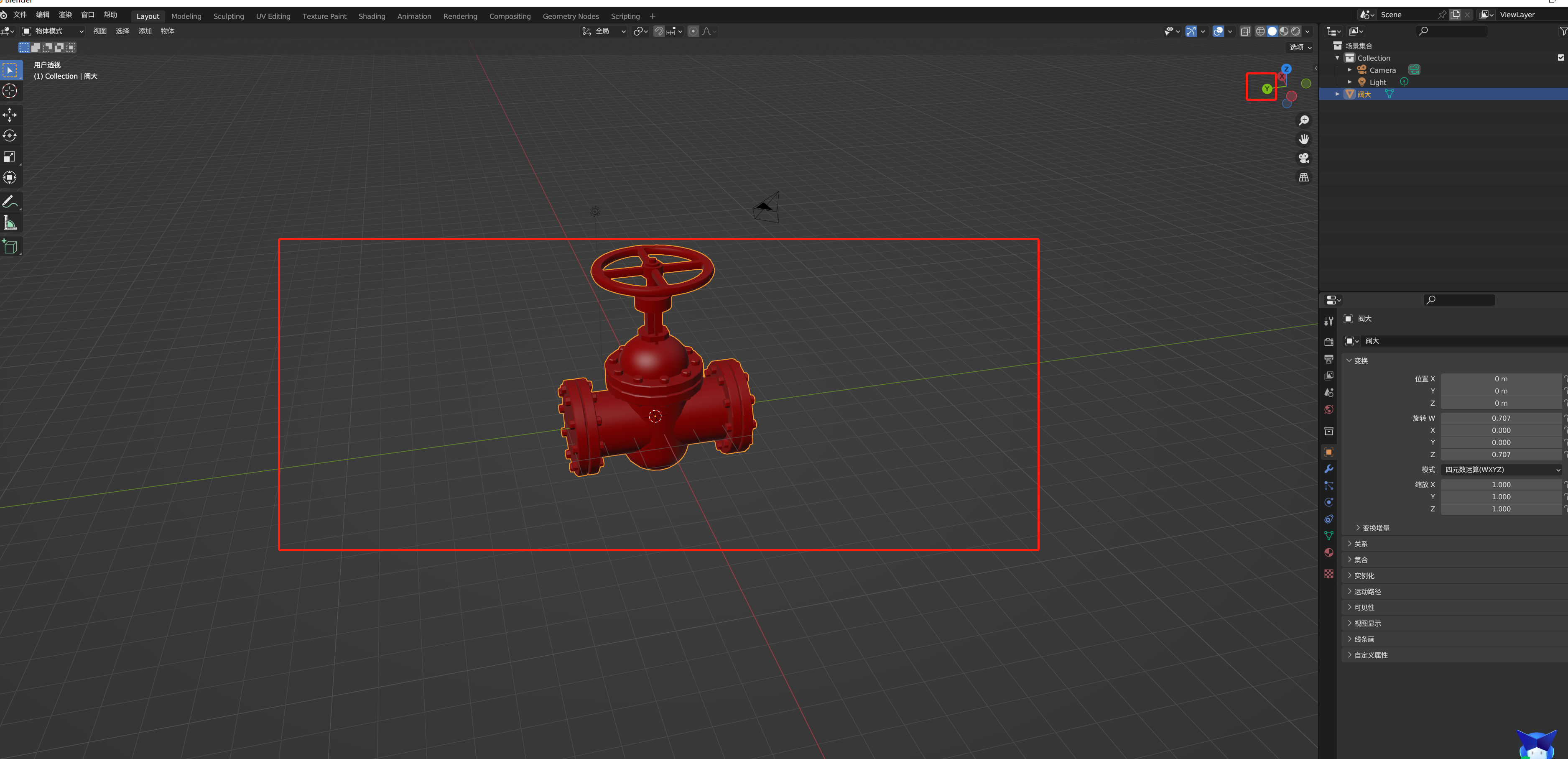Viewport: 1568px width, 759px height.
Task: Toggle Collection exclude checkbox in outliner
Action: [x=1561, y=58]
